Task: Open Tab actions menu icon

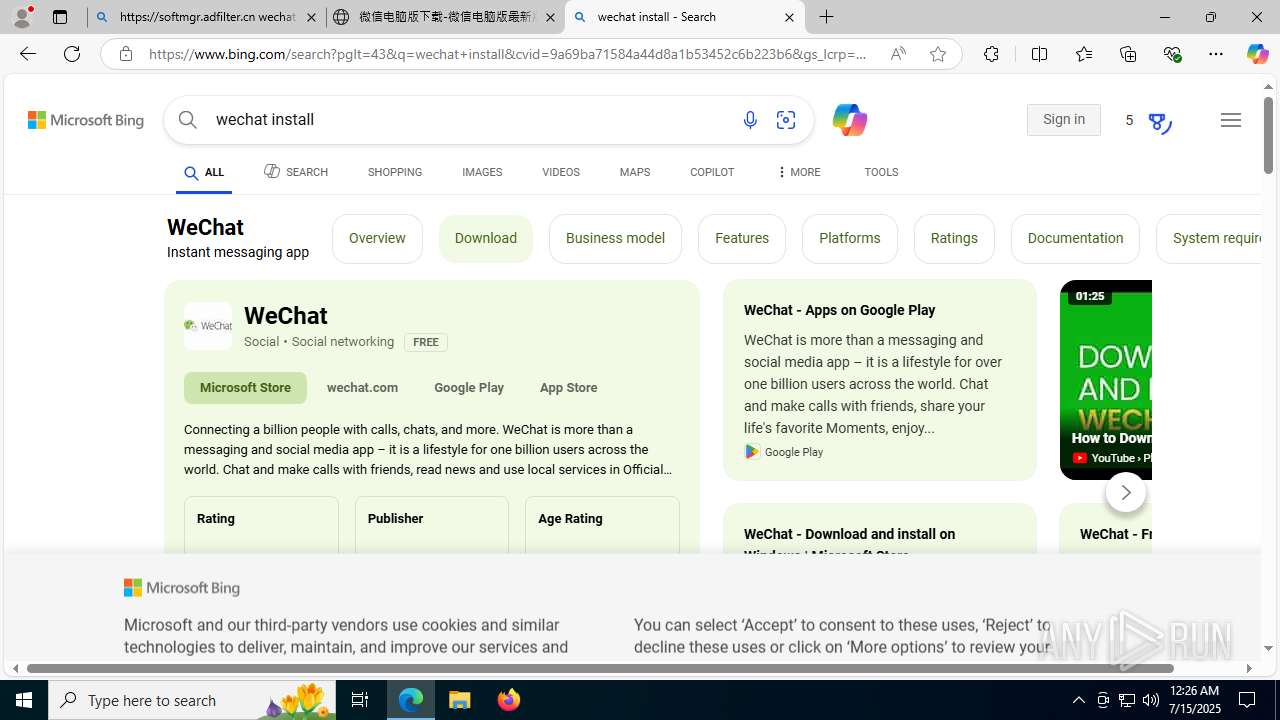Action: coord(60,17)
